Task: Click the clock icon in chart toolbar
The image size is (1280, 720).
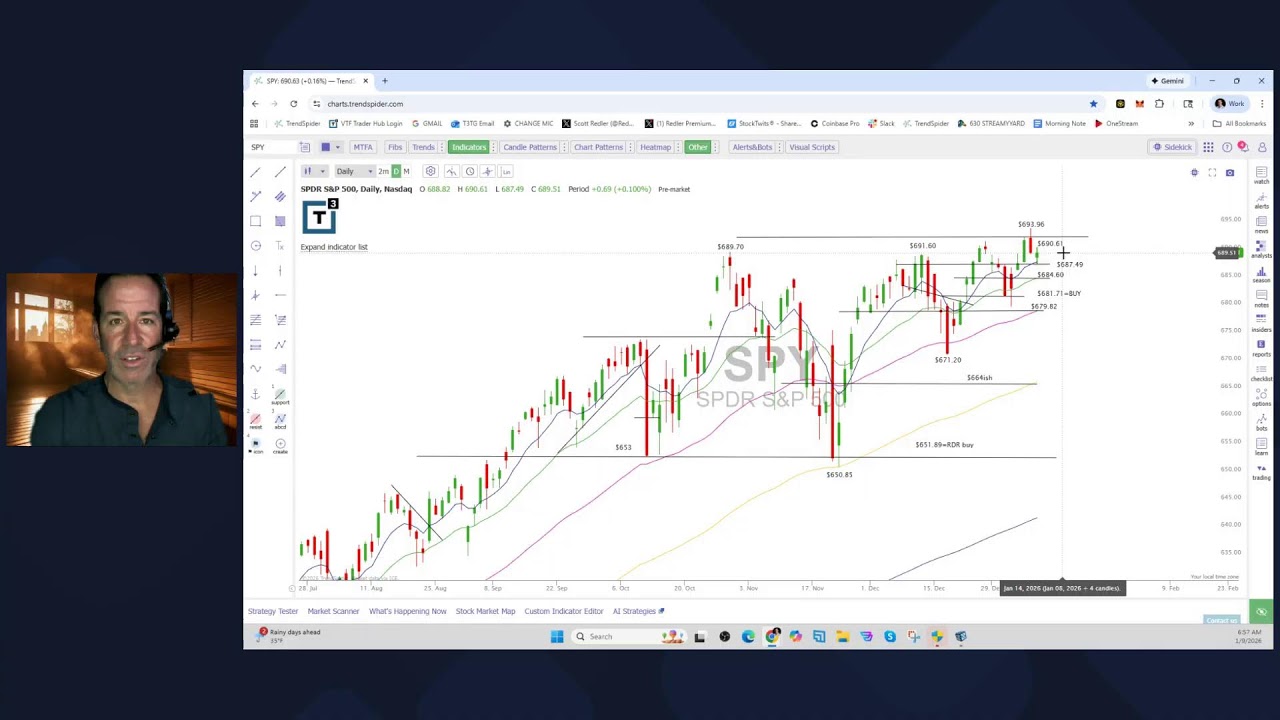Action: point(470,171)
